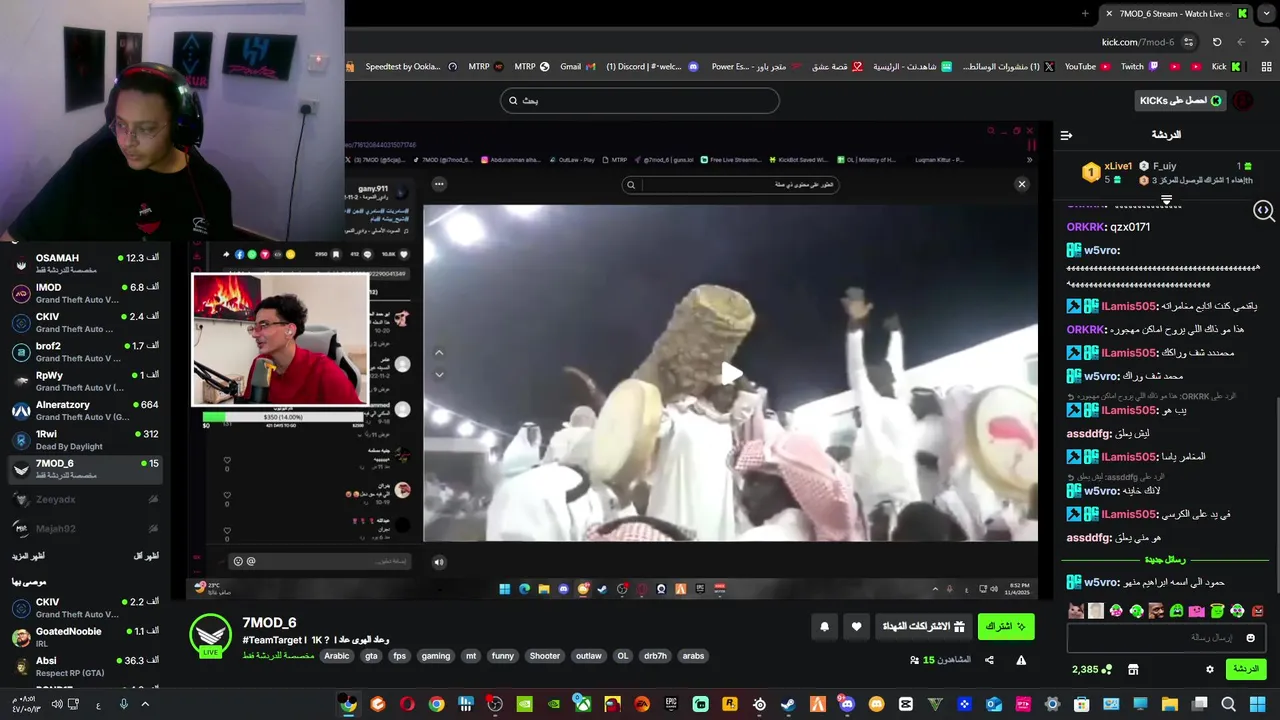Click the new messages divider in chat
1280x720 pixels.
(1165, 560)
